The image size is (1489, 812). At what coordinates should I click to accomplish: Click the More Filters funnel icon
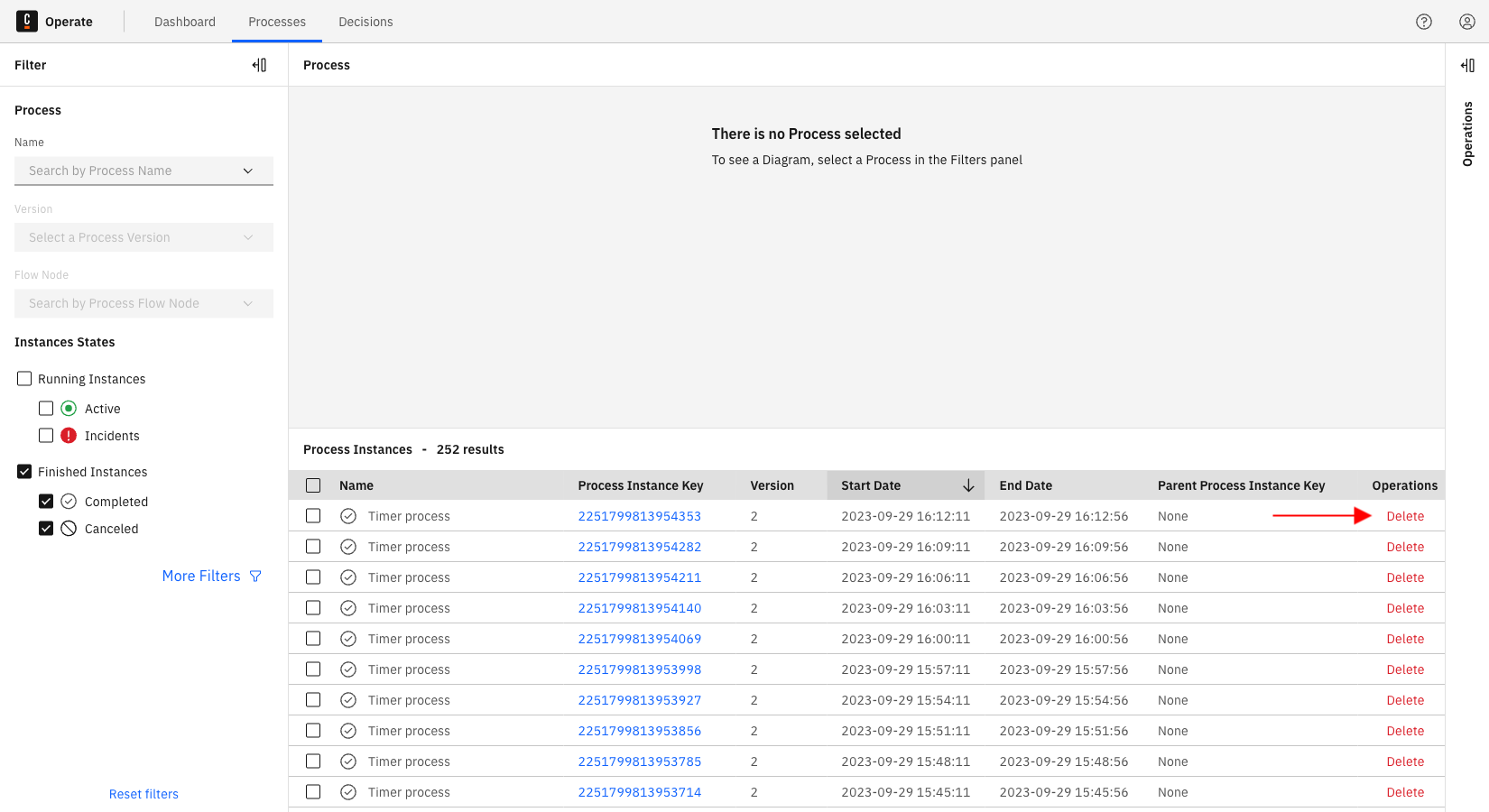pos(255,577)
